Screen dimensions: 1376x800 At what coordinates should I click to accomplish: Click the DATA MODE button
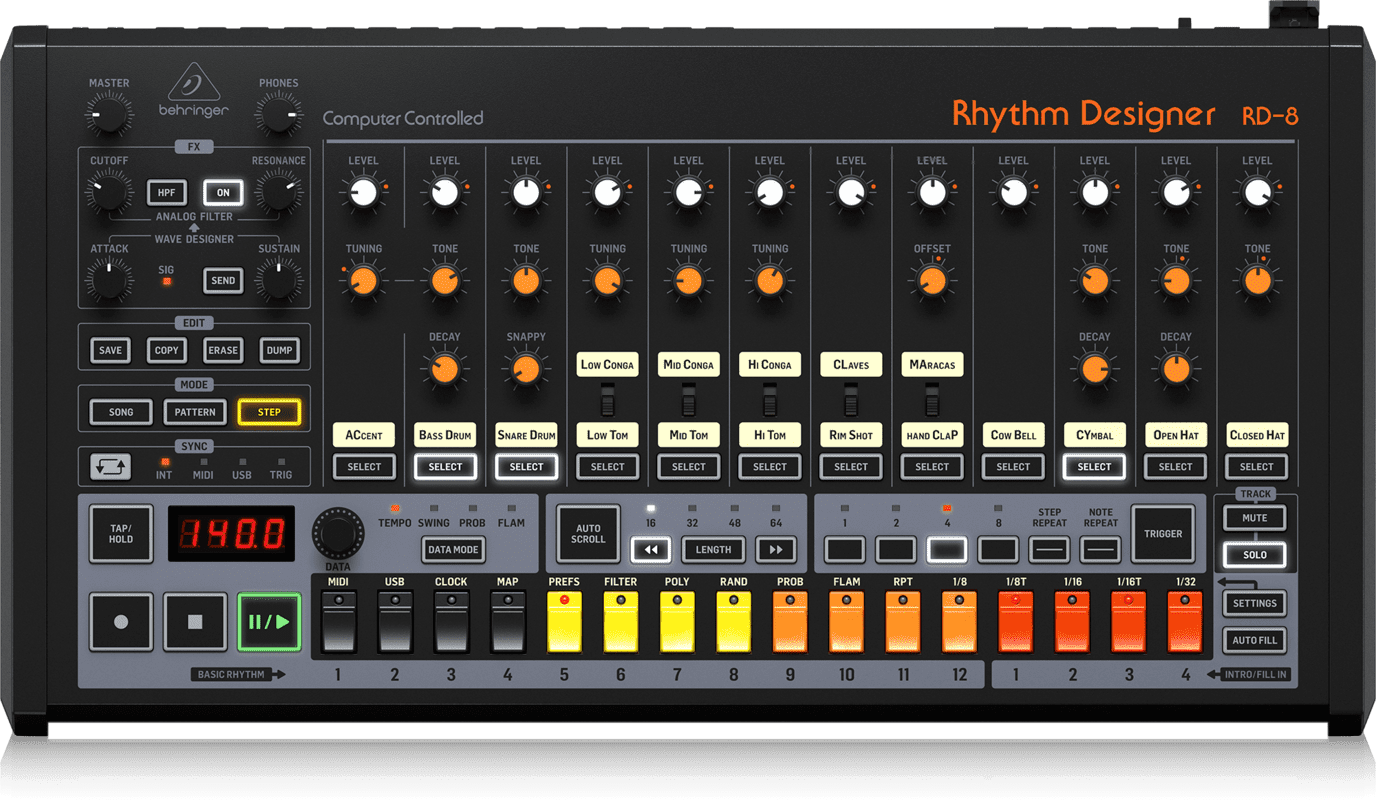click(x=453, y=549)
